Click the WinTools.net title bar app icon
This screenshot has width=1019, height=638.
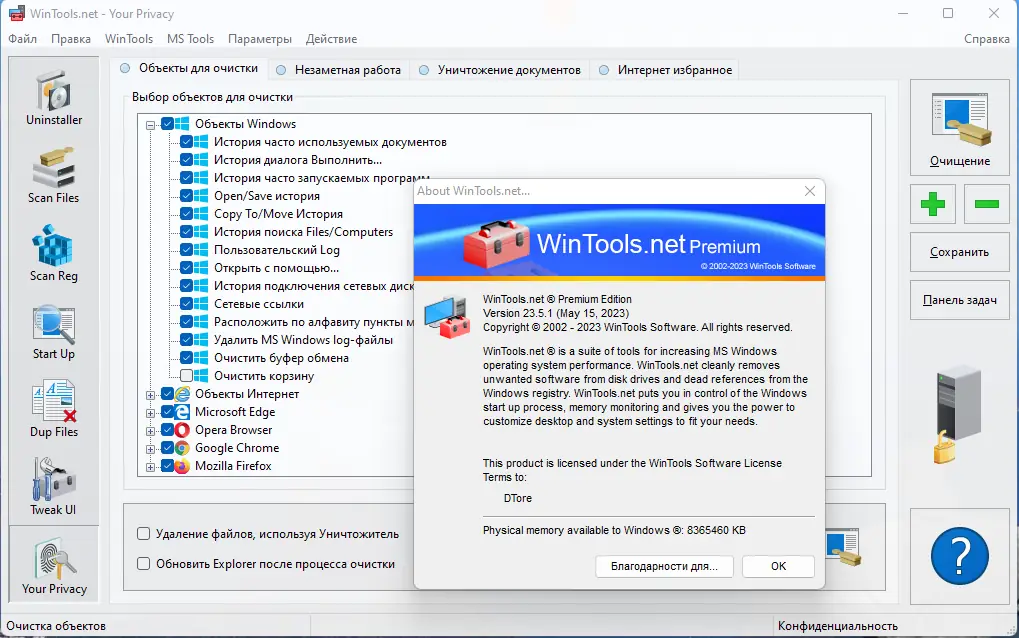[x=16, y=13]
